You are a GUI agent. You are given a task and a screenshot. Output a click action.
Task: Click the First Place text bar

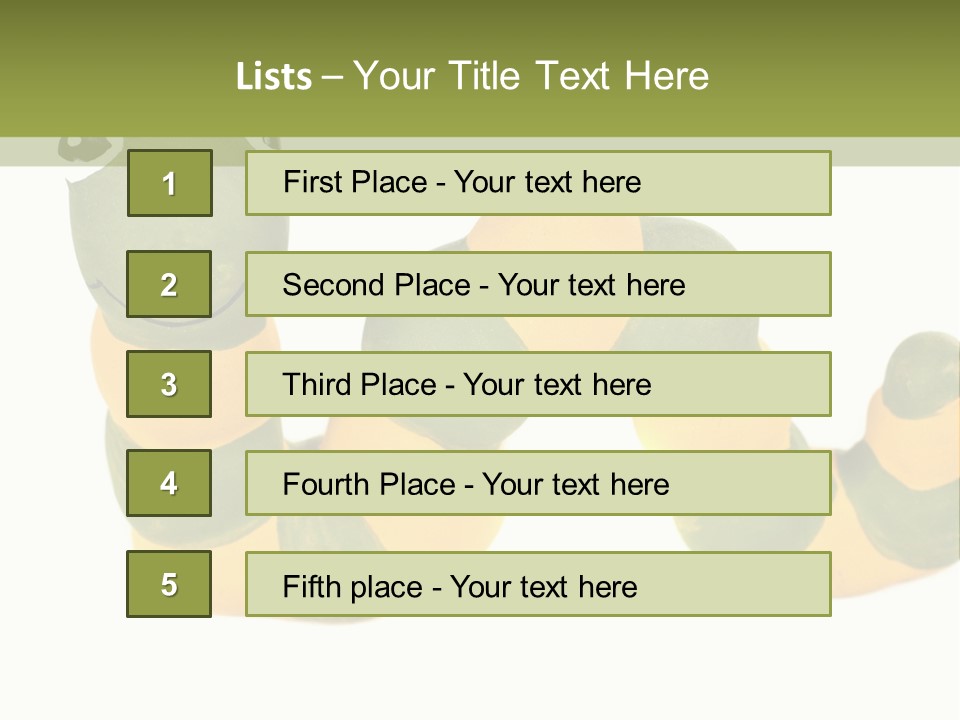point(538,183)
